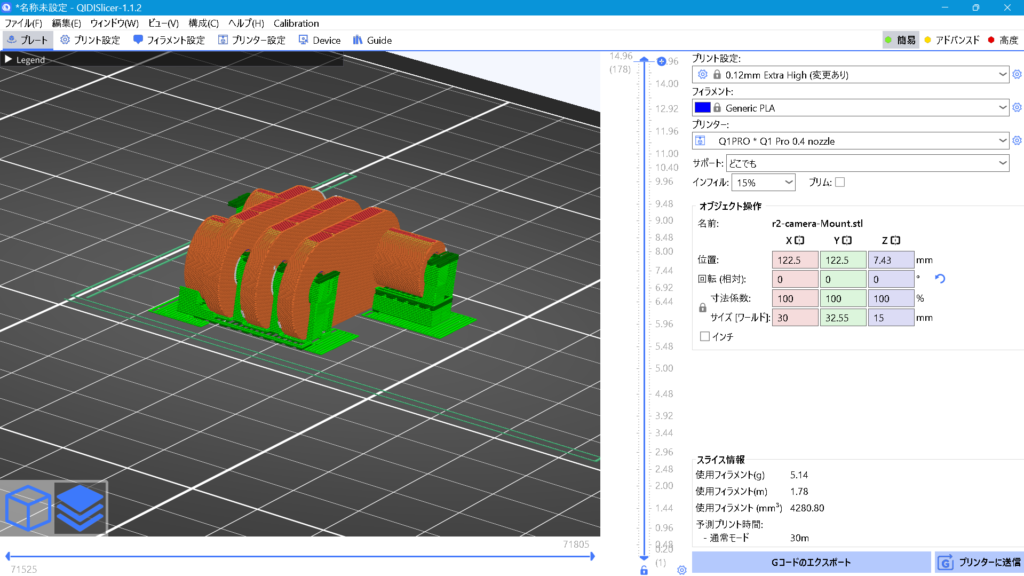Open printer settings gear beside Q1 Pro nozzle
Screen dimensions: 1024x576
(x=1017, y=141)
